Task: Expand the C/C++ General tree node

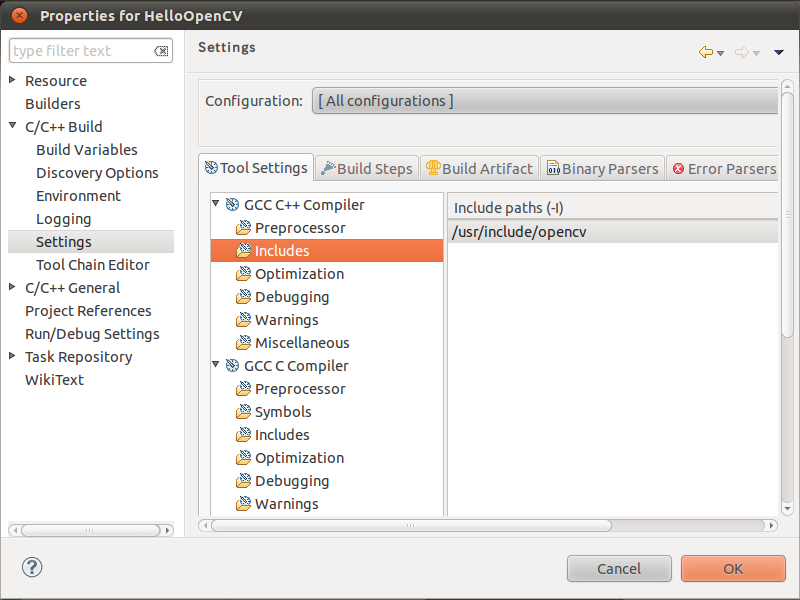Action: [x=12, y=287]
